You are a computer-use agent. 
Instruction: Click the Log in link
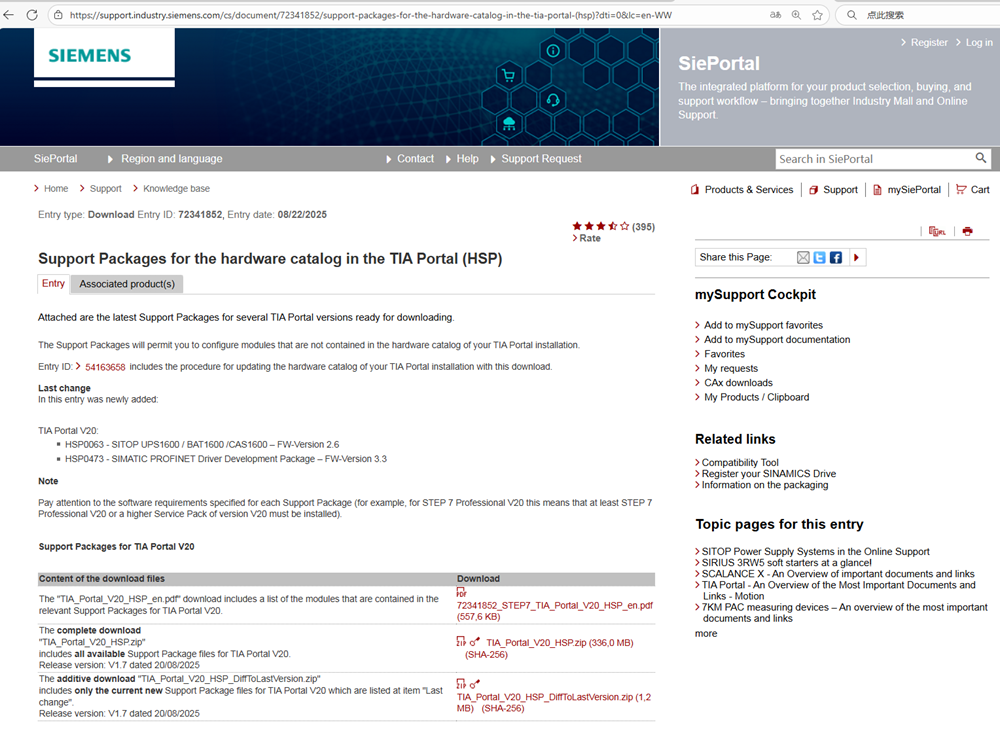pyautogui.click(x=979, y=43)
